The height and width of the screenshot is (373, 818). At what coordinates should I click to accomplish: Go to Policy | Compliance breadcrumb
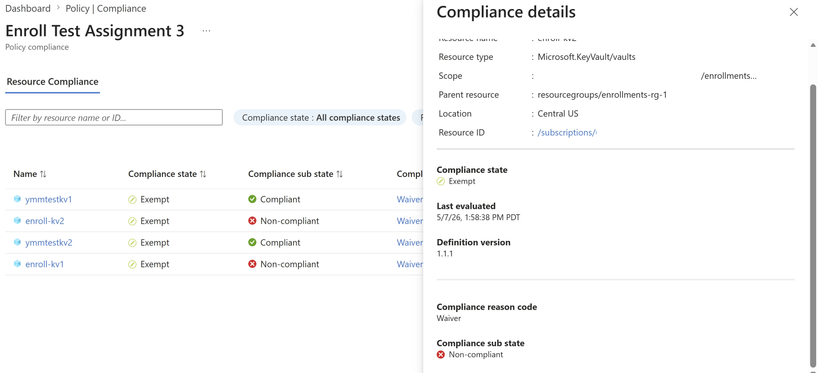pyautogui.click(x=106, y=8)
